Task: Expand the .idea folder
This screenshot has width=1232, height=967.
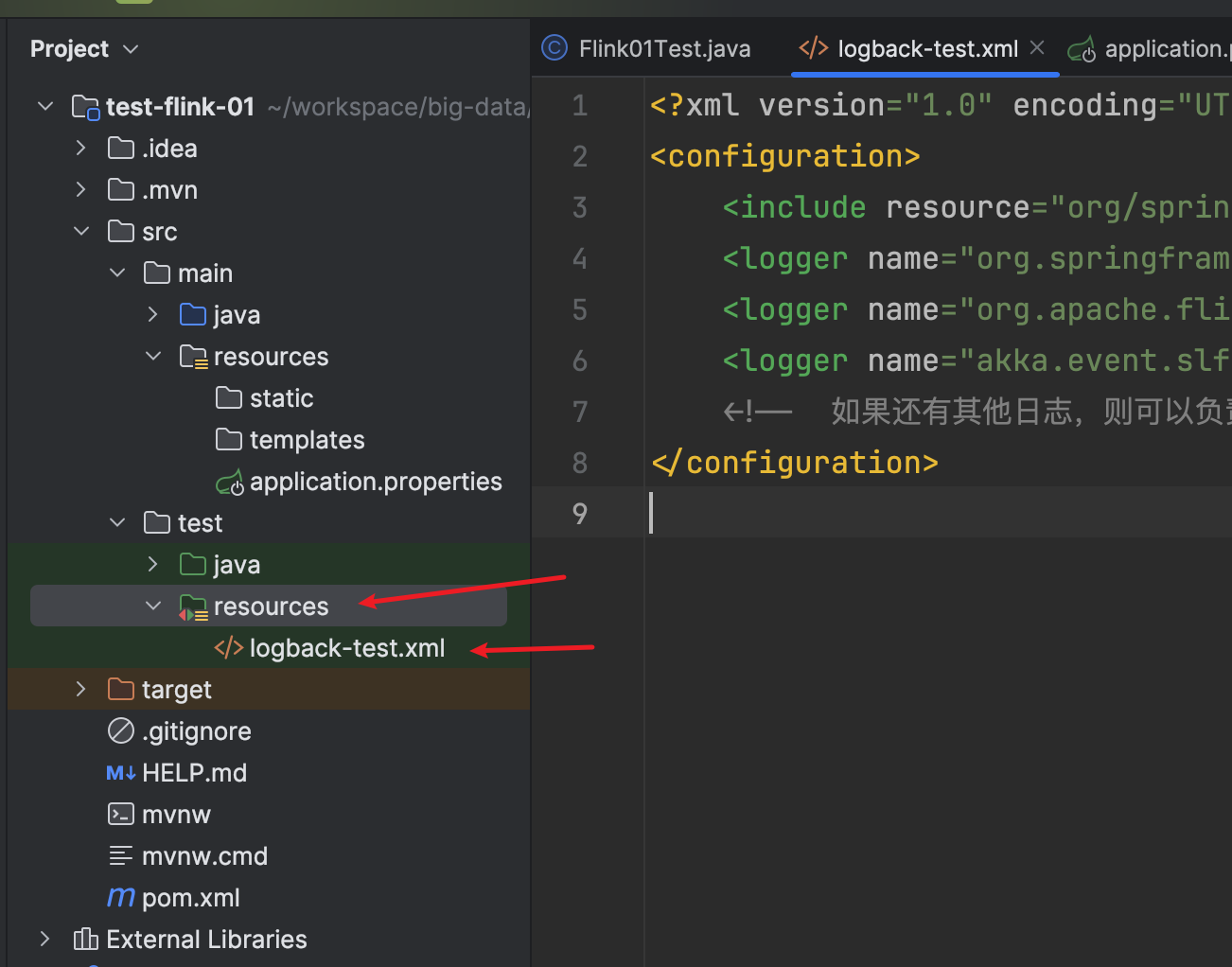Action: click(x=81, y=148)
